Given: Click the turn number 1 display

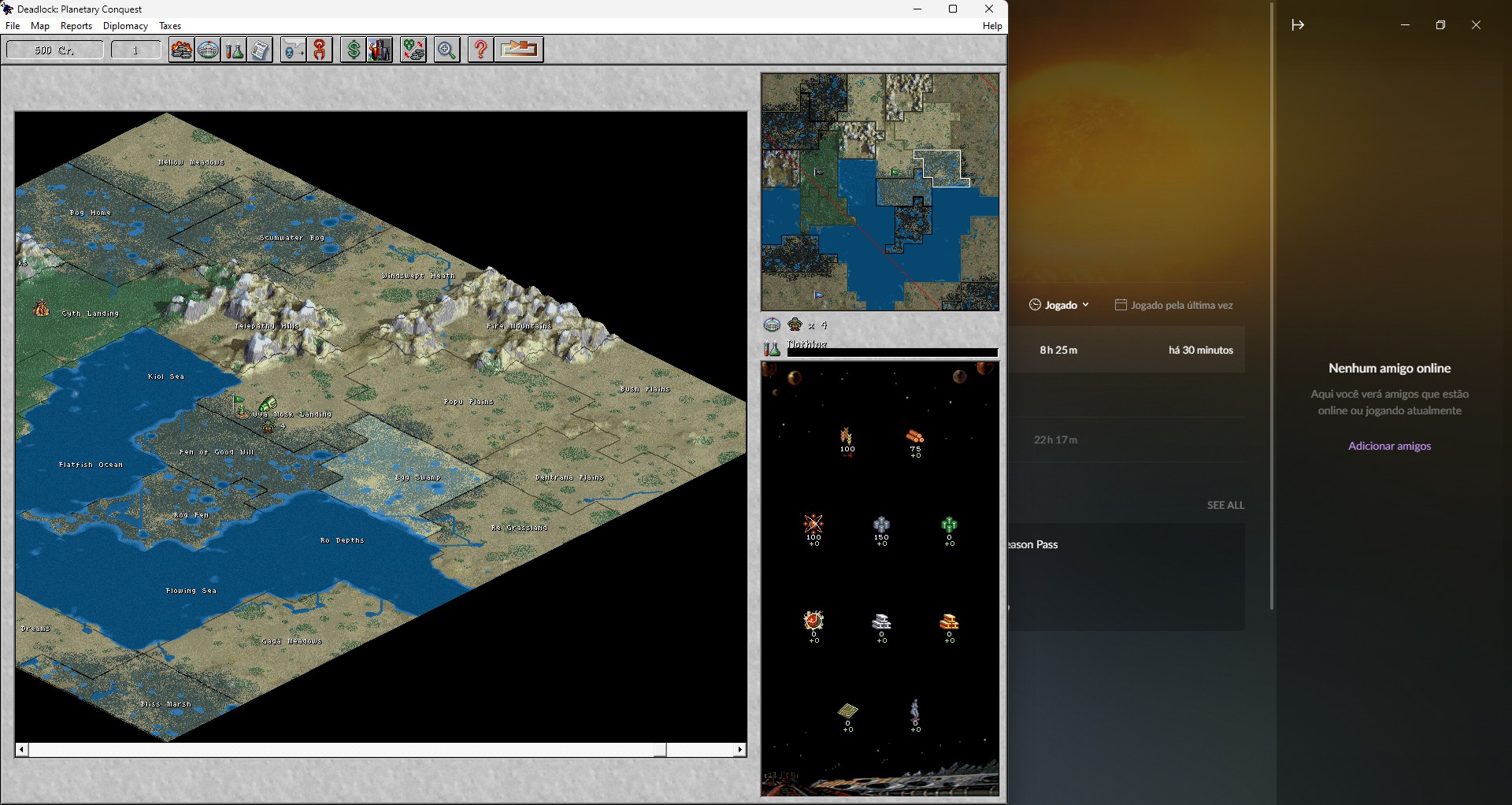Looking at the screenshot, I should (x=135, y=50).
